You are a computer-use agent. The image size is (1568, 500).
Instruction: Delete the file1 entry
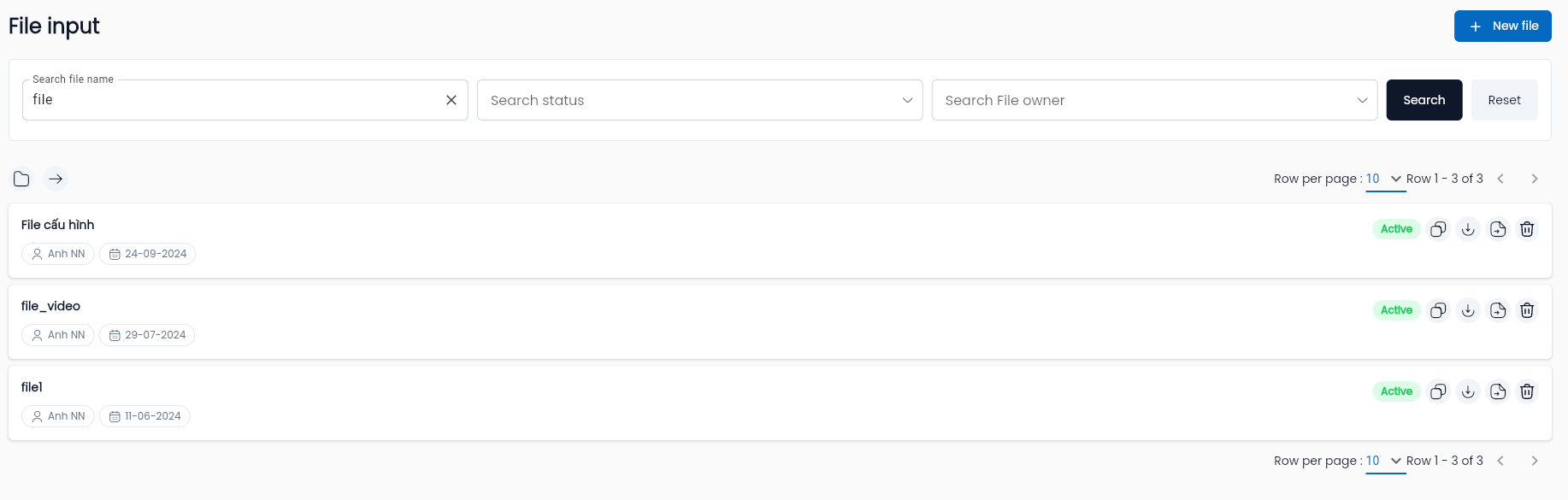coord(1527,391)
